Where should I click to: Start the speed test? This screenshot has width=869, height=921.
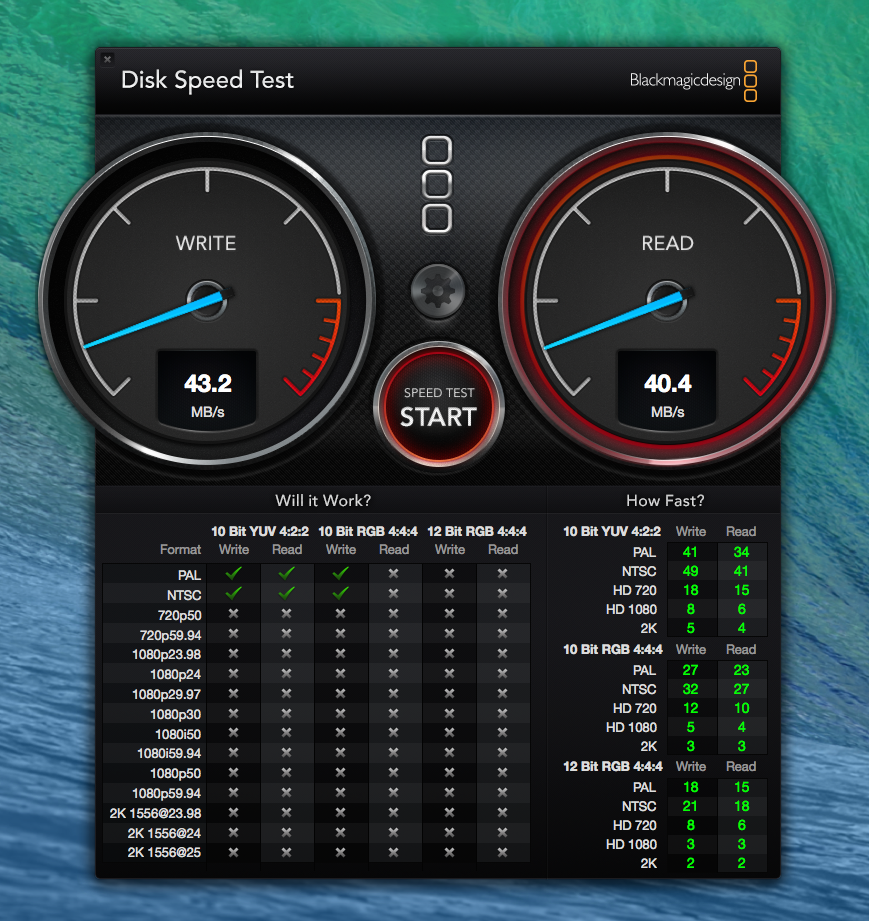pyautogui.click(x=438, y=405)
